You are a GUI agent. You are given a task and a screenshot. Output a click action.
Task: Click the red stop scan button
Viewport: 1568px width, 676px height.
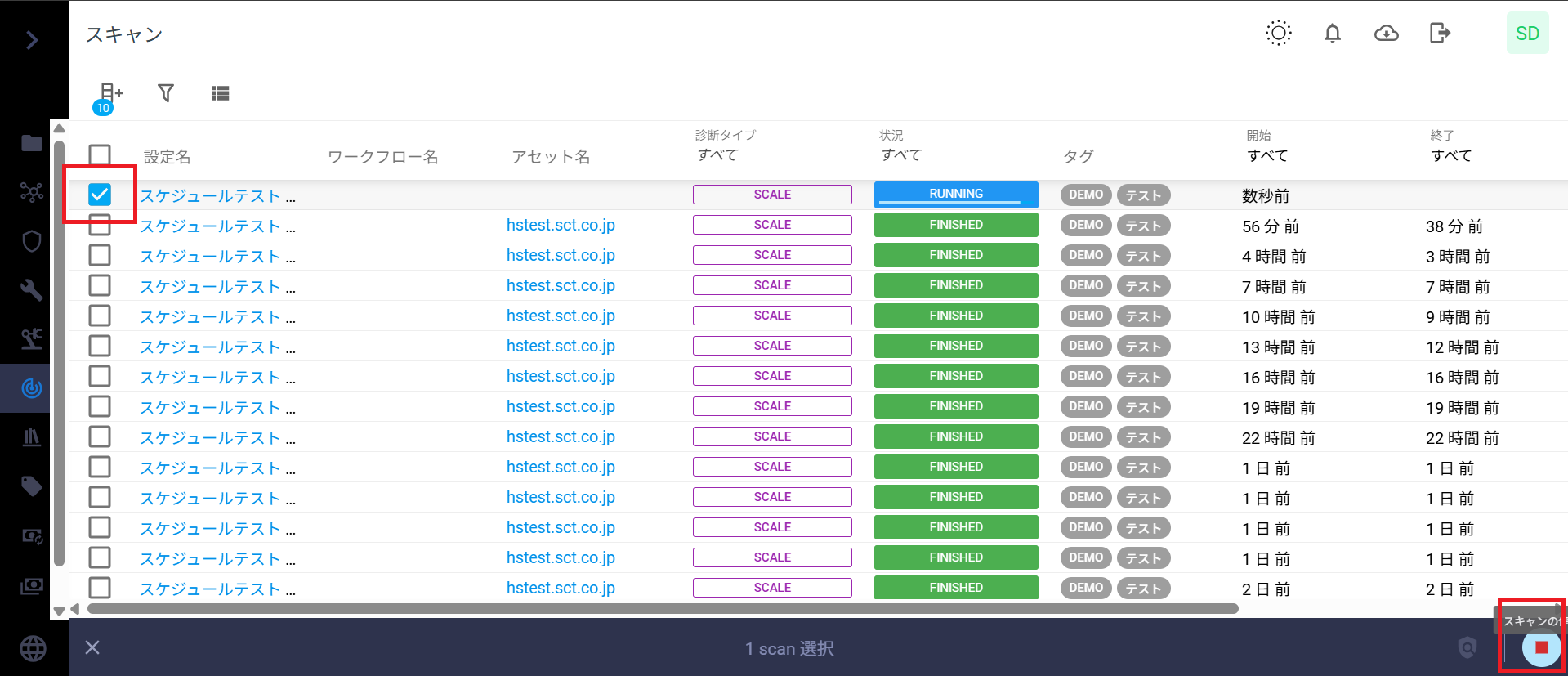tap(1541, 647)
